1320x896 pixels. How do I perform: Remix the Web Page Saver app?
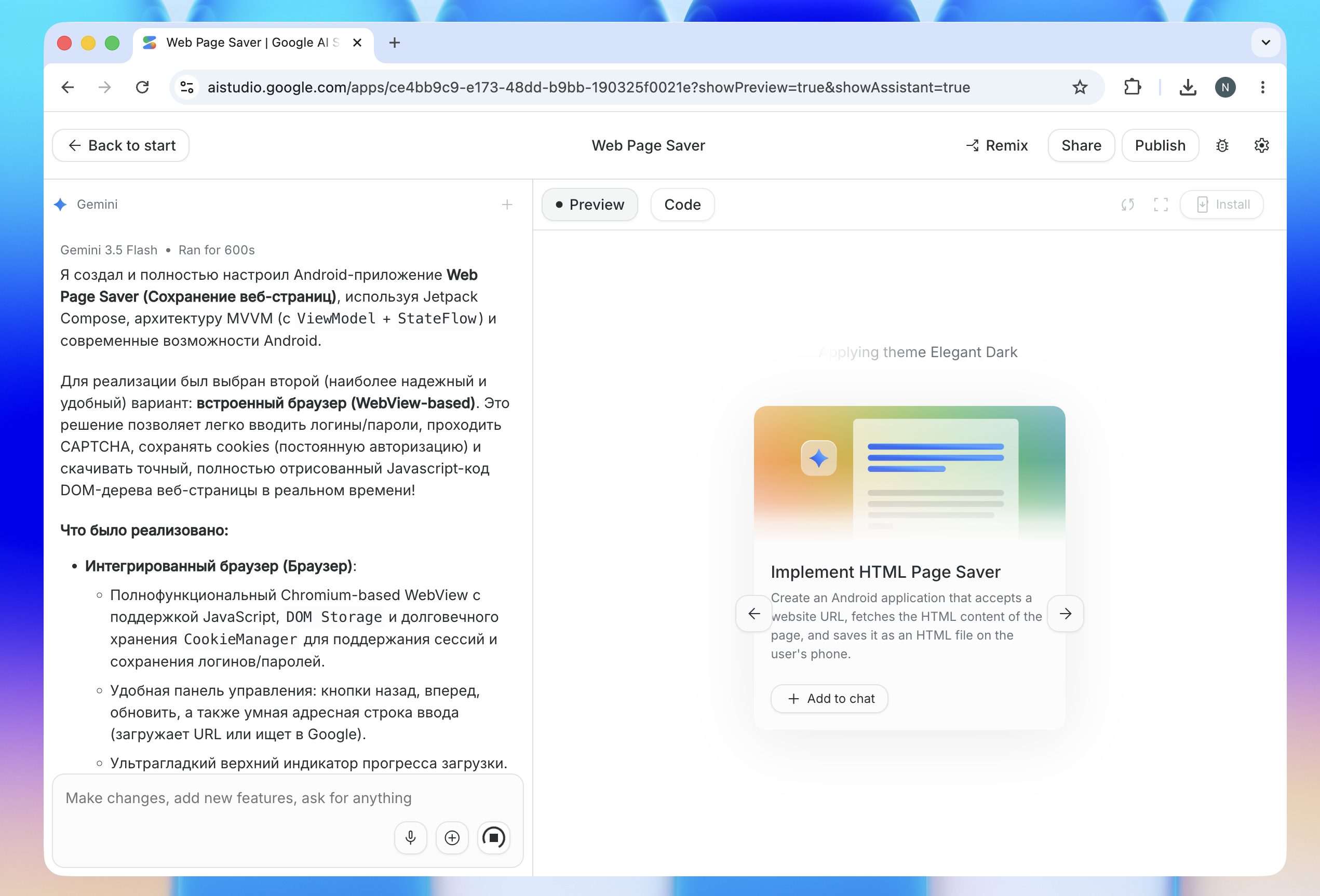[997, 146]
